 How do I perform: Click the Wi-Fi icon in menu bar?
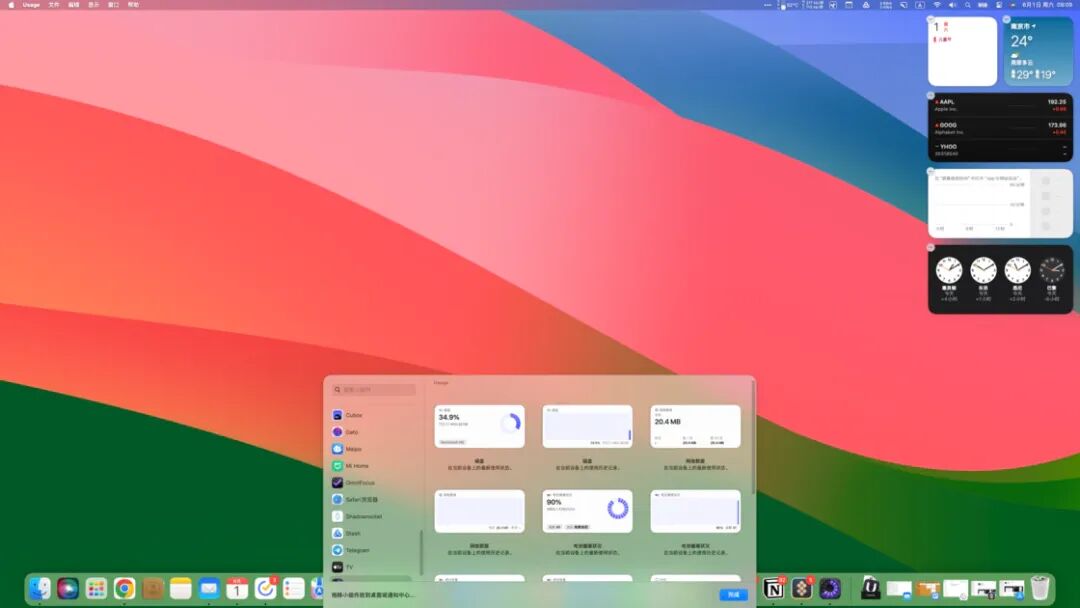coord(937,5)
